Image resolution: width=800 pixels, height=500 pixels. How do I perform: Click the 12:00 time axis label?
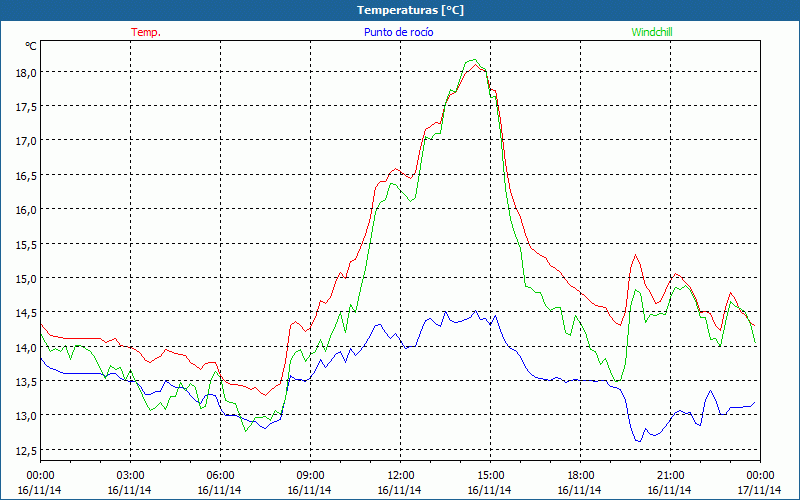pyautogui.click(x=401, y=475)
